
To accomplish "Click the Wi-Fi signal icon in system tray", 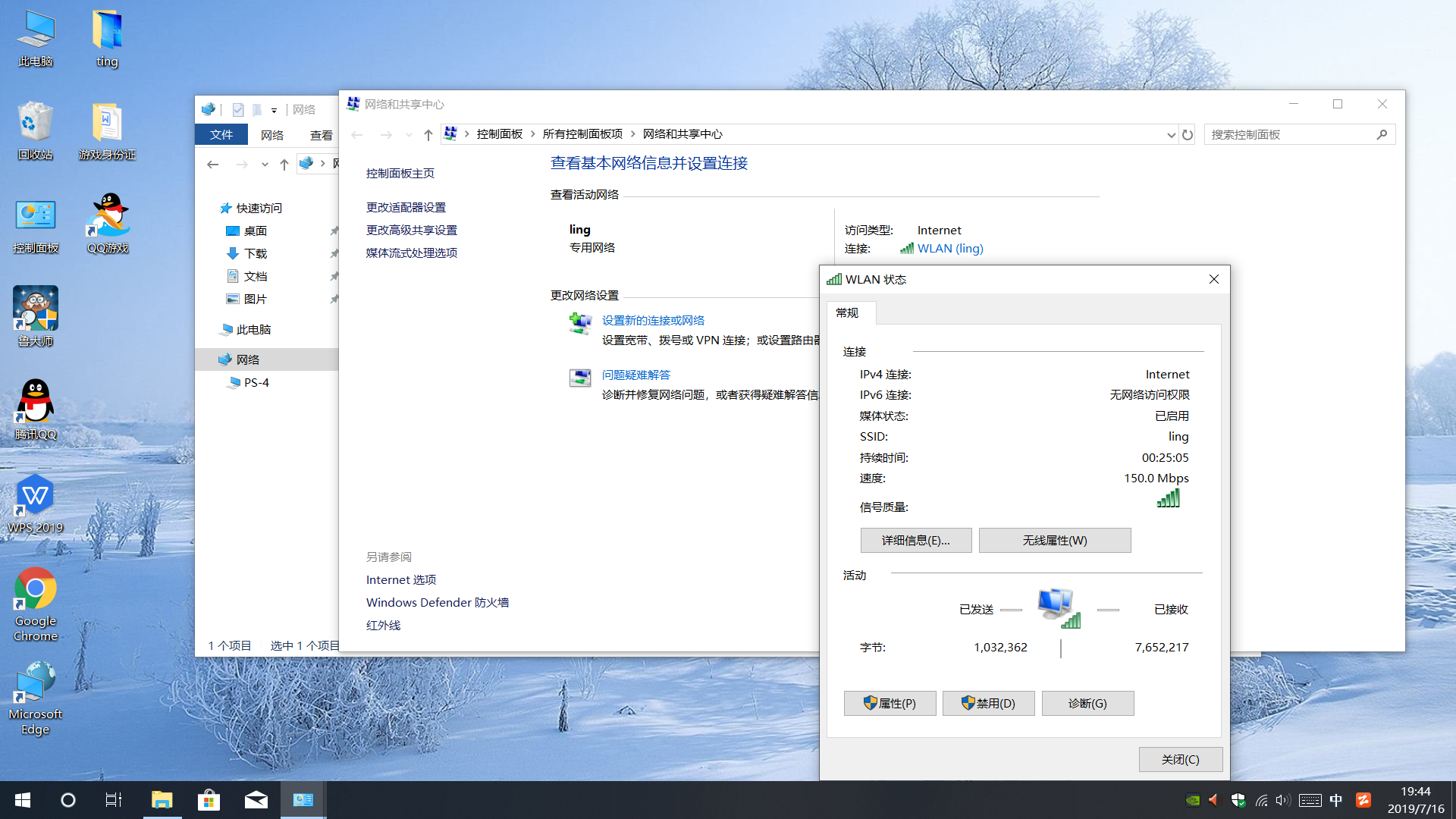I will click(x=1261, y=800).
